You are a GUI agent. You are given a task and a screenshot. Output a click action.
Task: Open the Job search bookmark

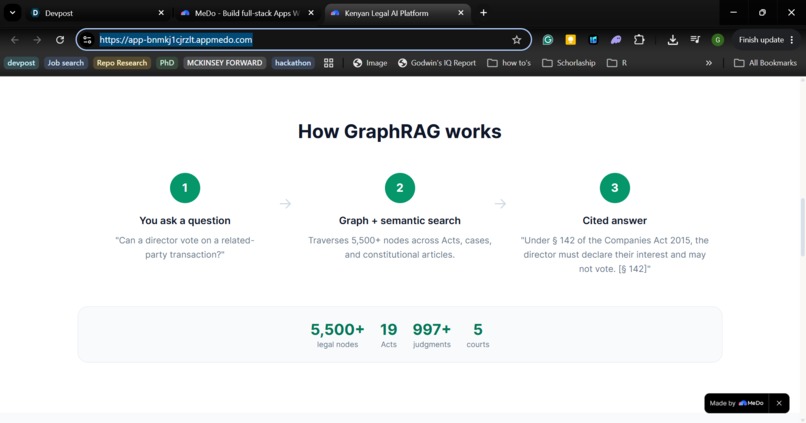(65, 63)
